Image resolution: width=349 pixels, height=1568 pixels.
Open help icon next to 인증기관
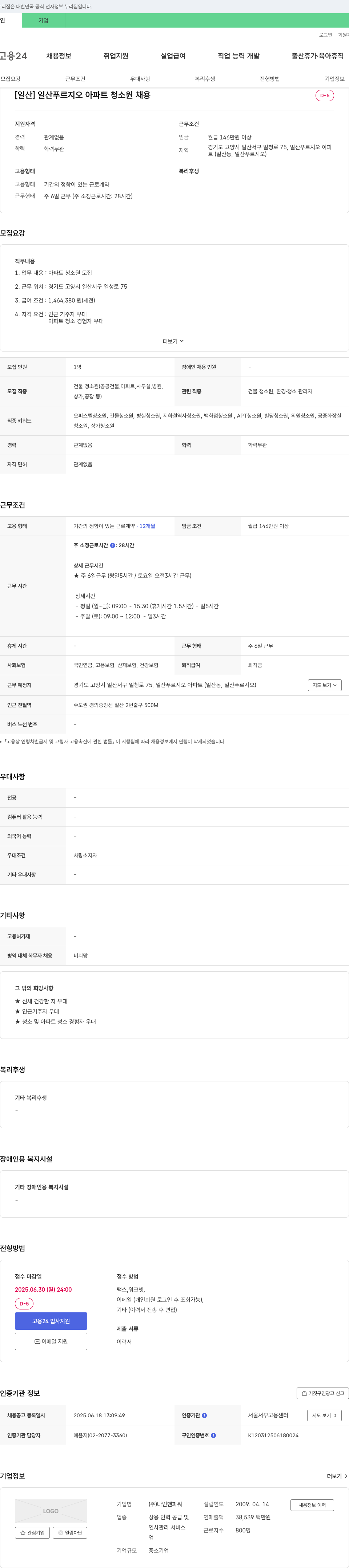[x=204, y=1415]
